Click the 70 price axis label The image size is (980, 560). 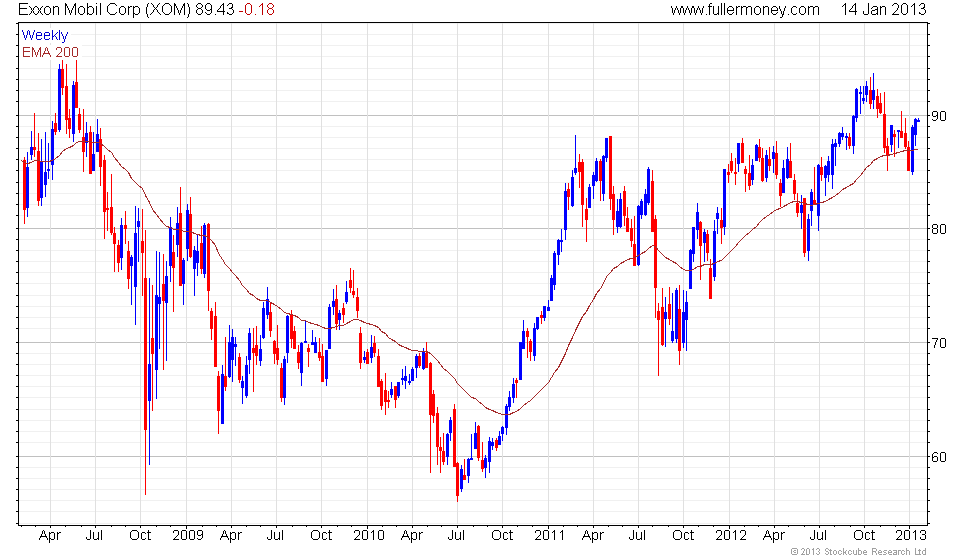(939, 342)
